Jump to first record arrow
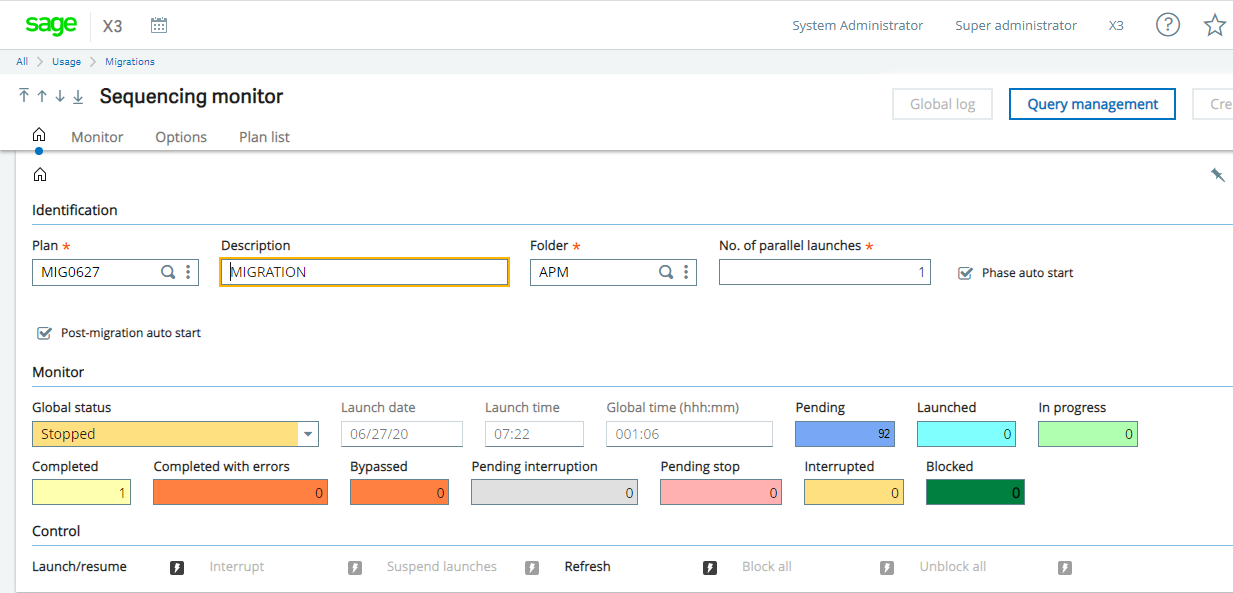The image size is (1233, 593). (x=24, y=96)
